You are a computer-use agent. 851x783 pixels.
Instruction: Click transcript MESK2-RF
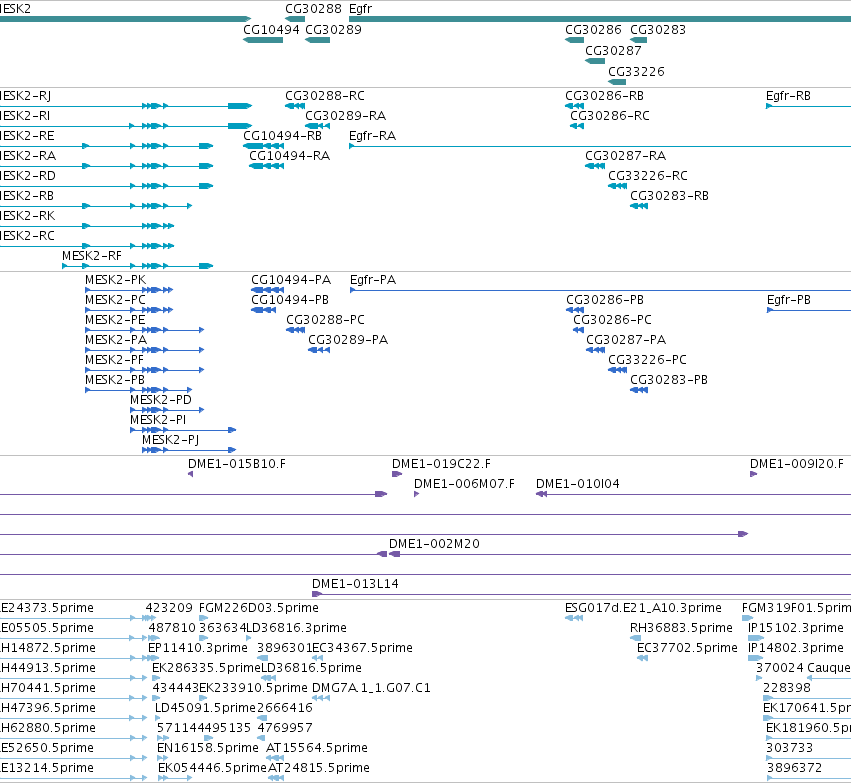pos(92,256)
